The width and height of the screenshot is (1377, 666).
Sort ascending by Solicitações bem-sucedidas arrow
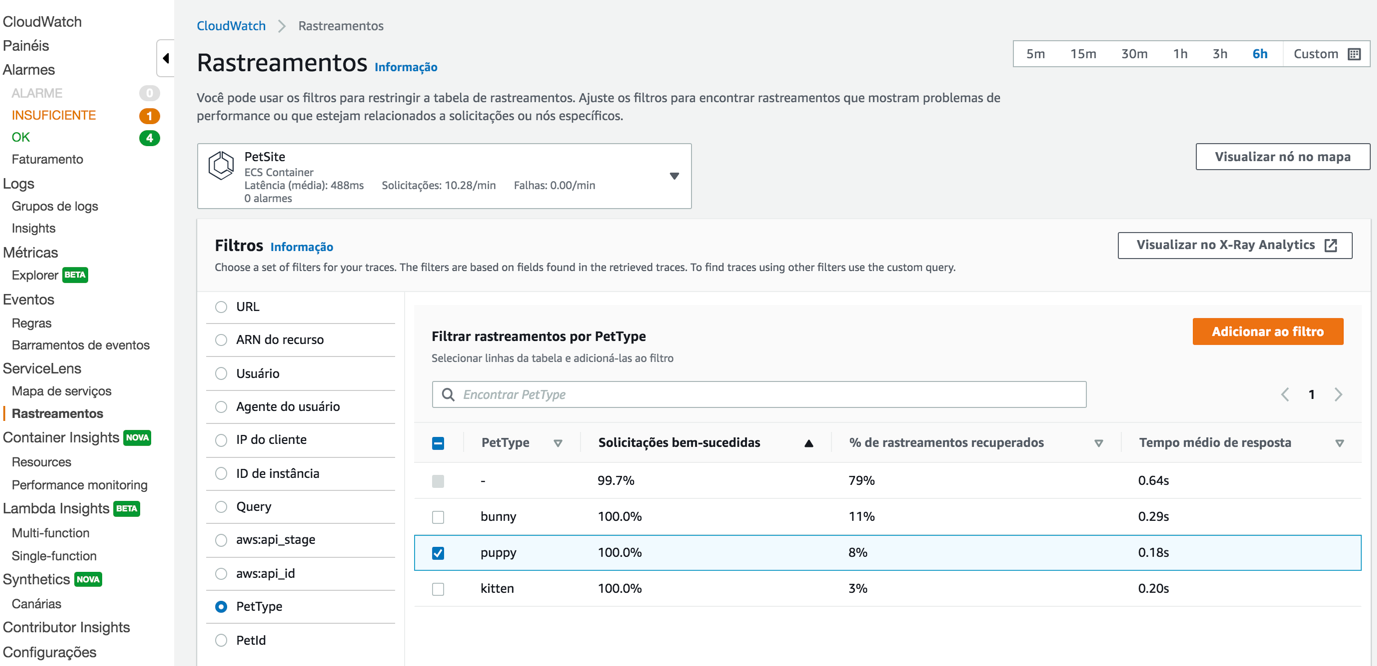[809, 443]
